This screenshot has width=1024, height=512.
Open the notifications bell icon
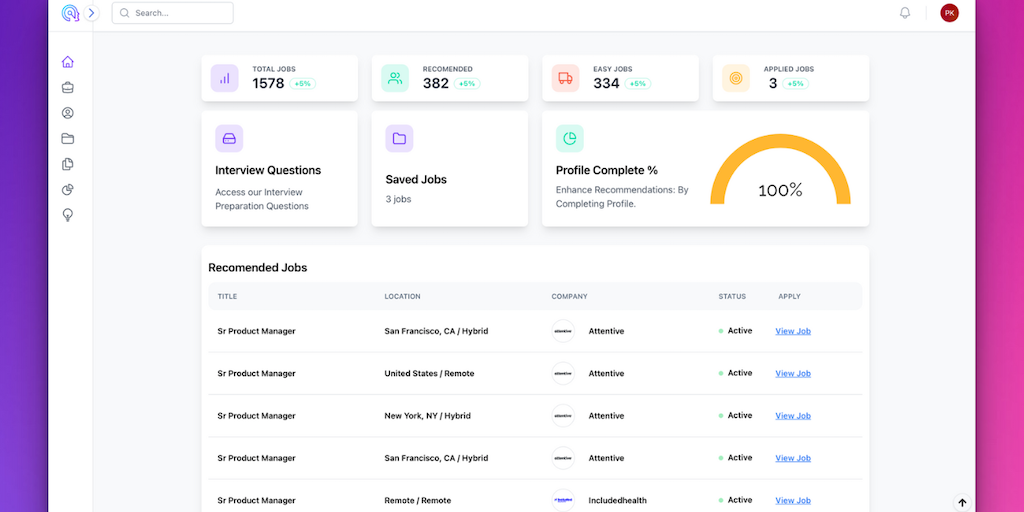tap(905, 13)
